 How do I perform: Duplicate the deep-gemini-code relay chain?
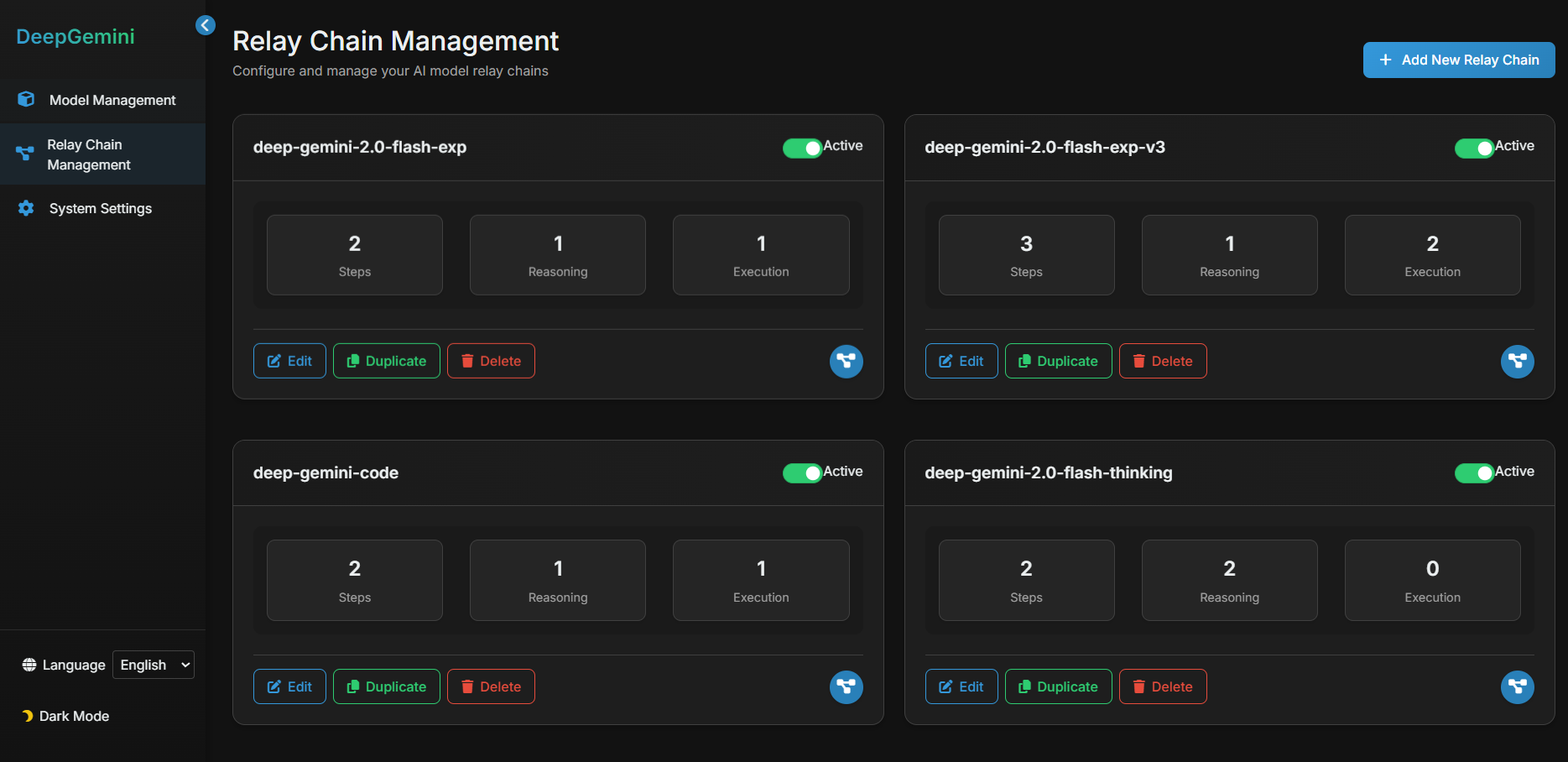click(x=386, y=686)
